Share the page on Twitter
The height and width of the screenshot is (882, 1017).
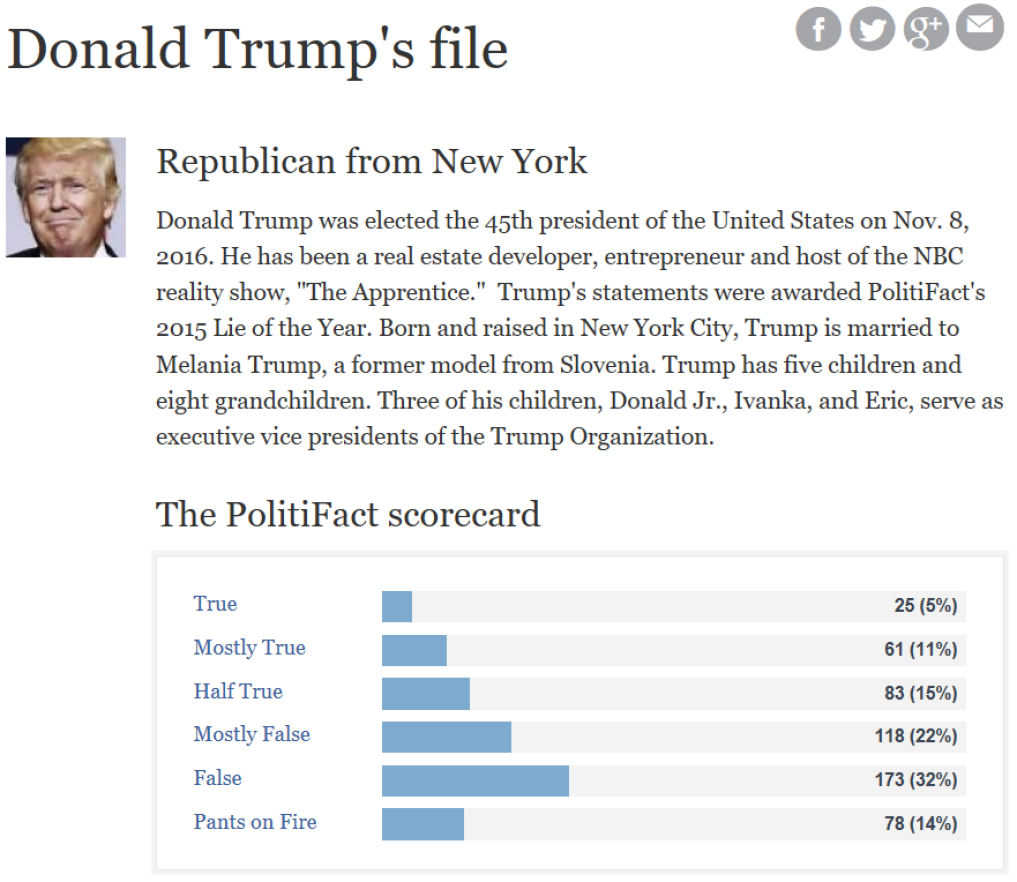[872, 29]
